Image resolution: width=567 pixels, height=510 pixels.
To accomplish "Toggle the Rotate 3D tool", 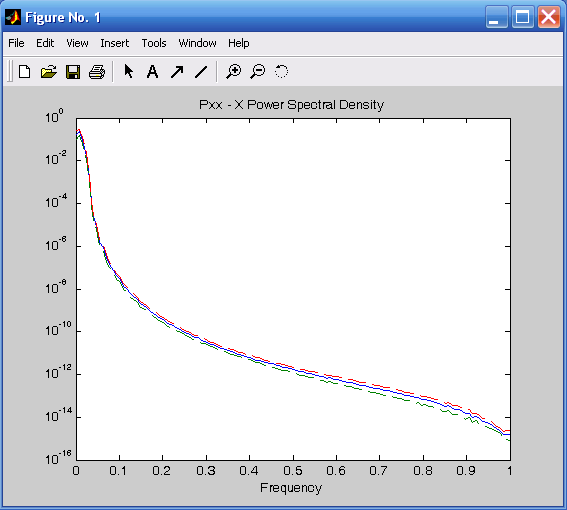I will point(281,71).
